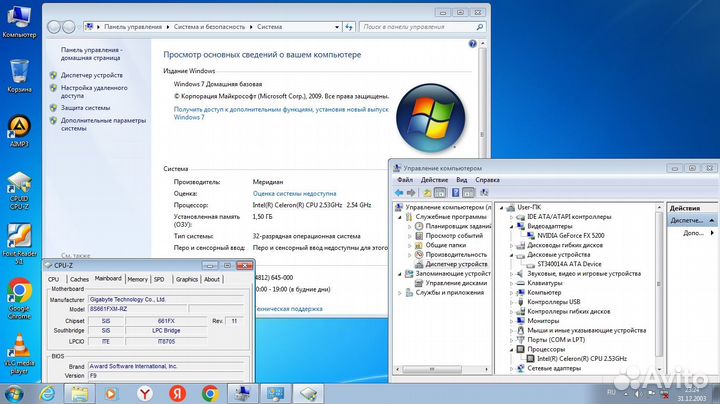Collapse the Процессоры node
Image resolution: width=720 pixels, height=404 pixels.
[511, 349]
